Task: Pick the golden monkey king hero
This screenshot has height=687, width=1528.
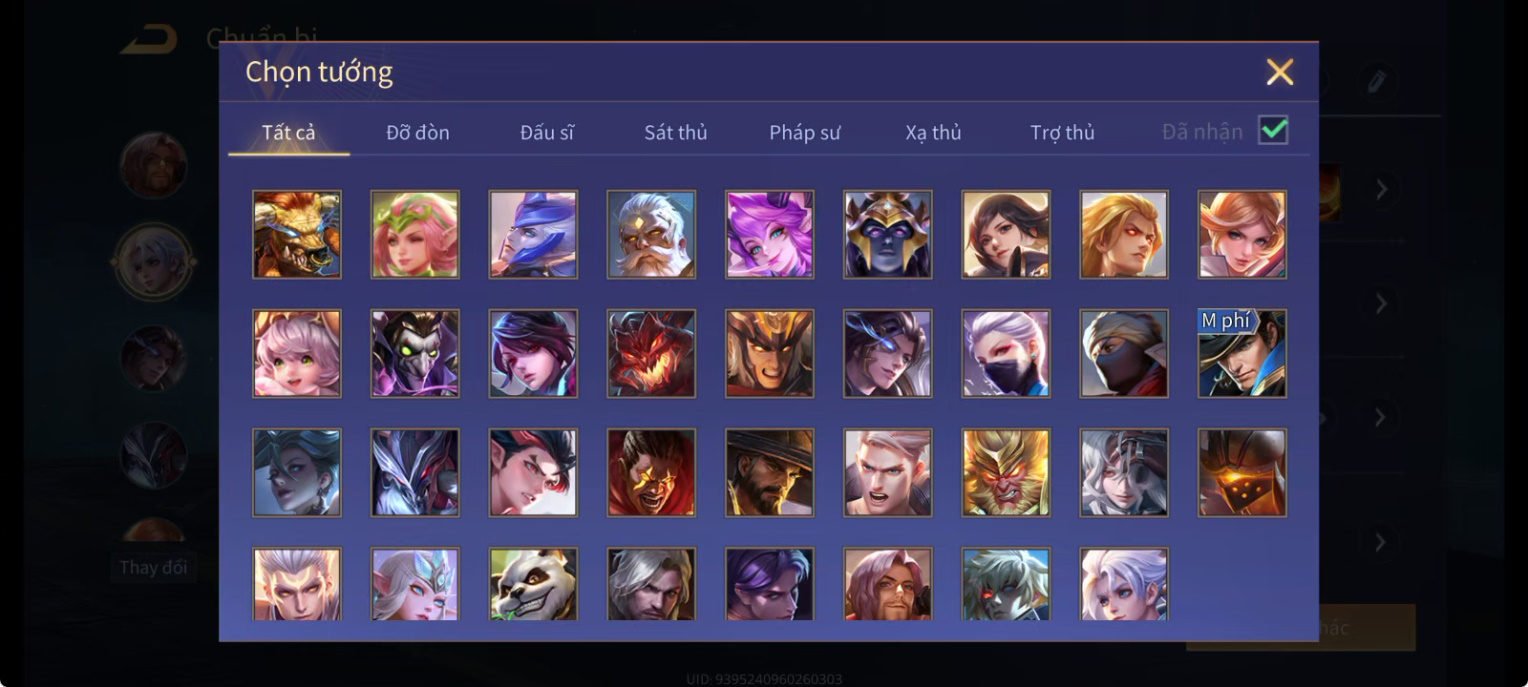Action: pyautogui.click(x=1006, y=472)
